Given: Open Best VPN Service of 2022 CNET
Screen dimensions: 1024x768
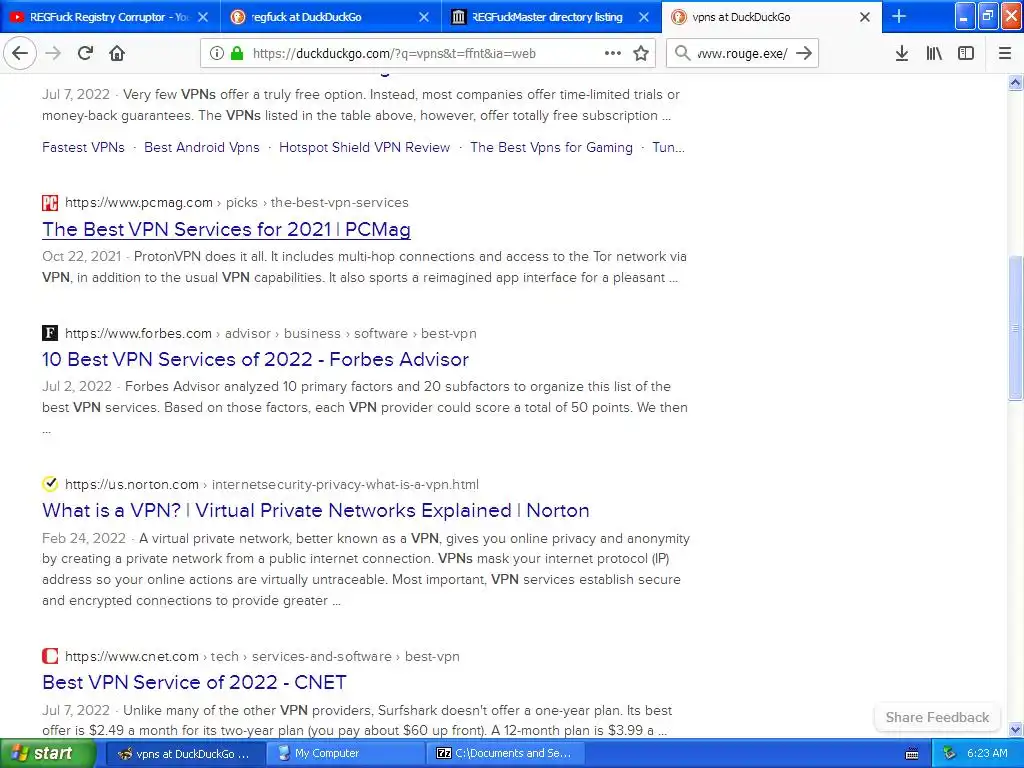Looking at the screenshot, I should [194, 682].
